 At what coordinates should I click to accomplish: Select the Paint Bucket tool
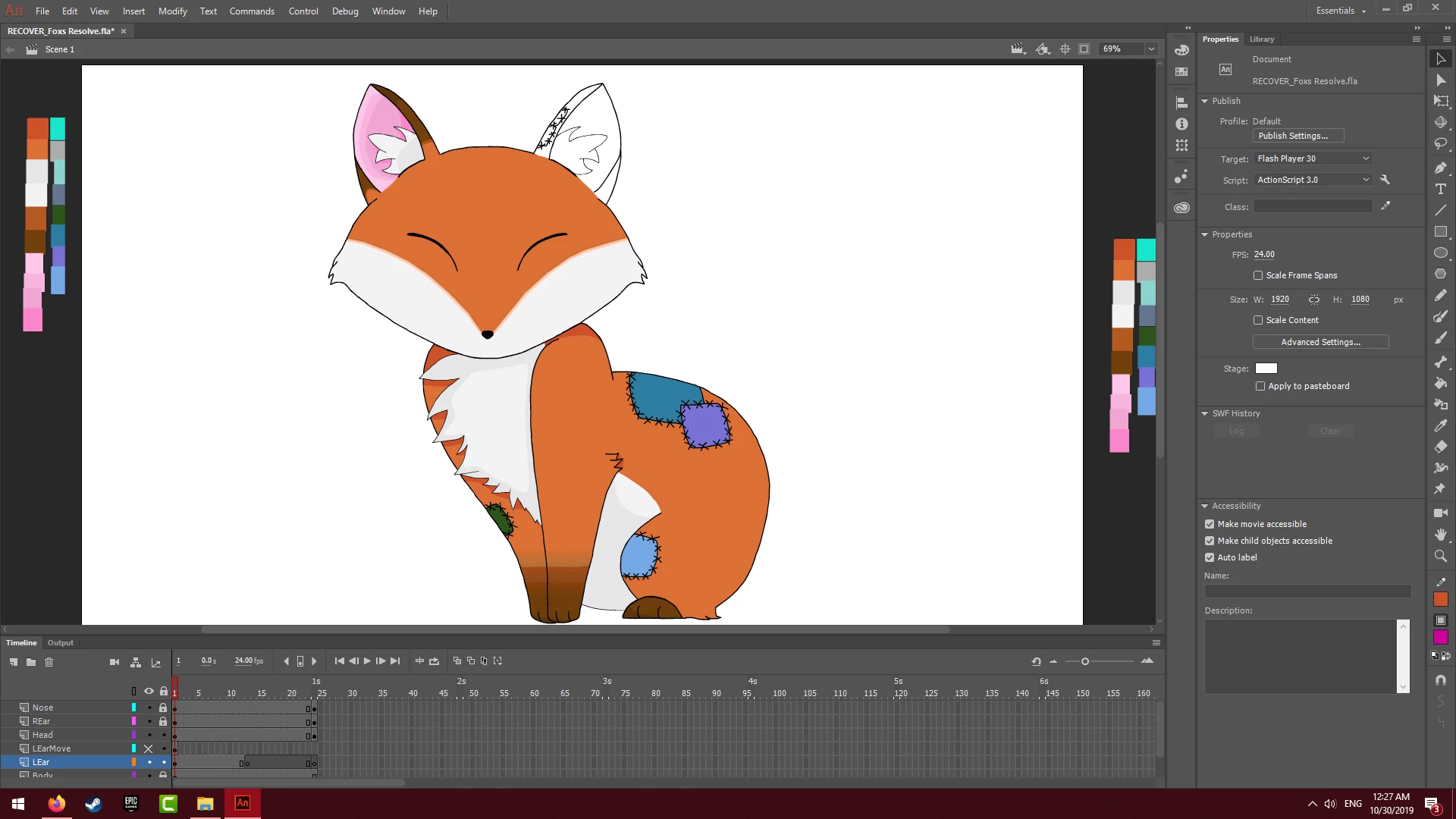click(1441, 383)
